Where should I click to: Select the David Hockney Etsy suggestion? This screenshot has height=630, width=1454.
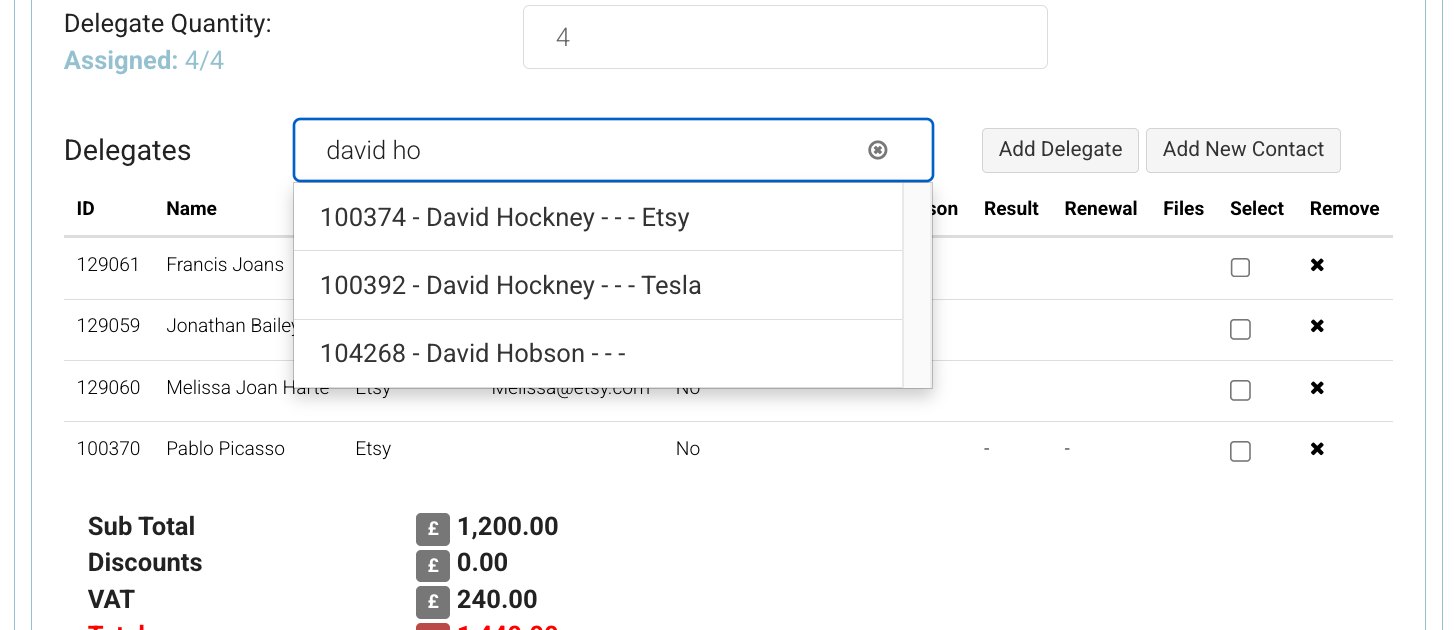click(x=503, y=217)
